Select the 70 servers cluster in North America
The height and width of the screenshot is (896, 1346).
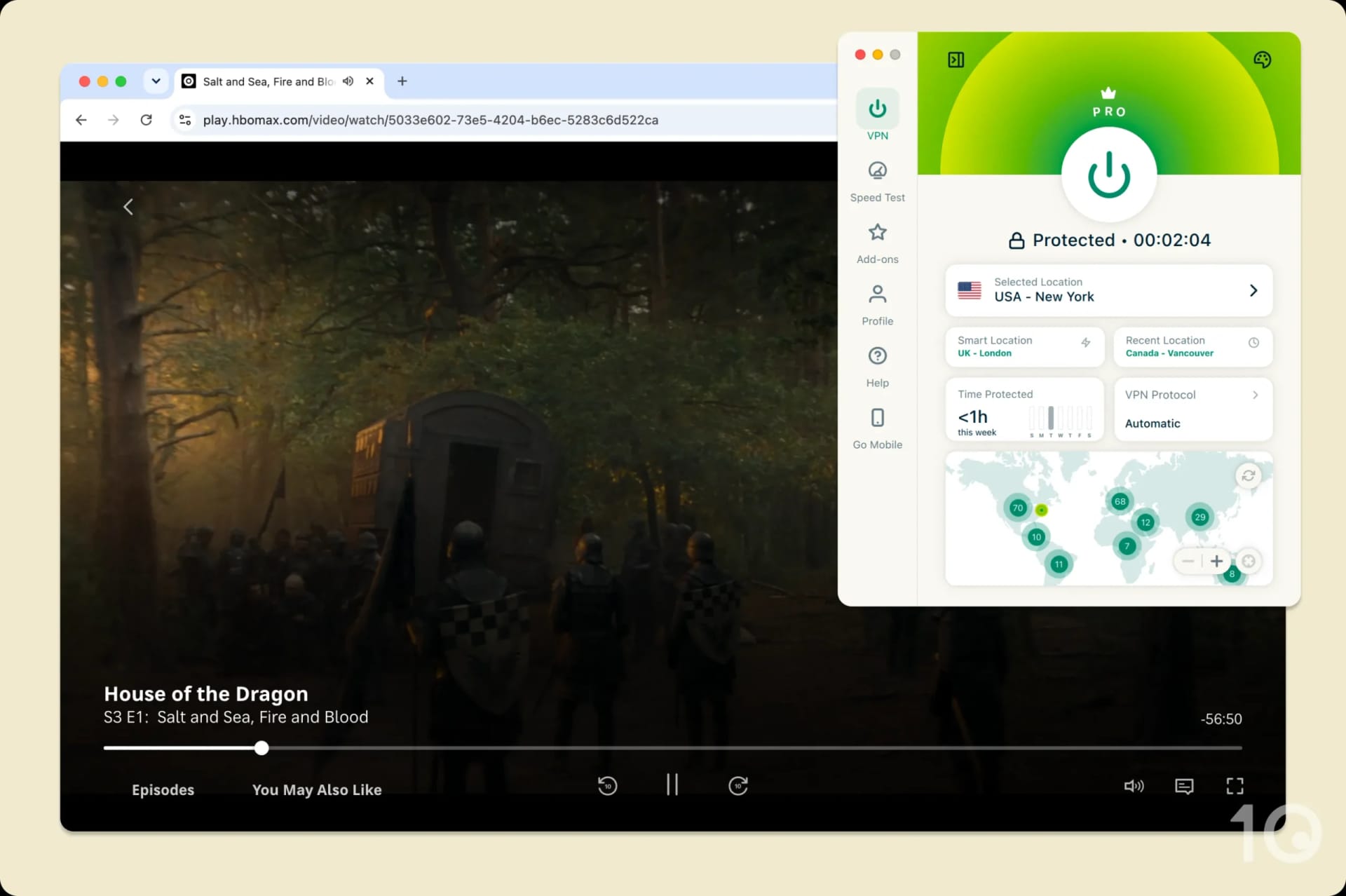(x=1017, y=508)
